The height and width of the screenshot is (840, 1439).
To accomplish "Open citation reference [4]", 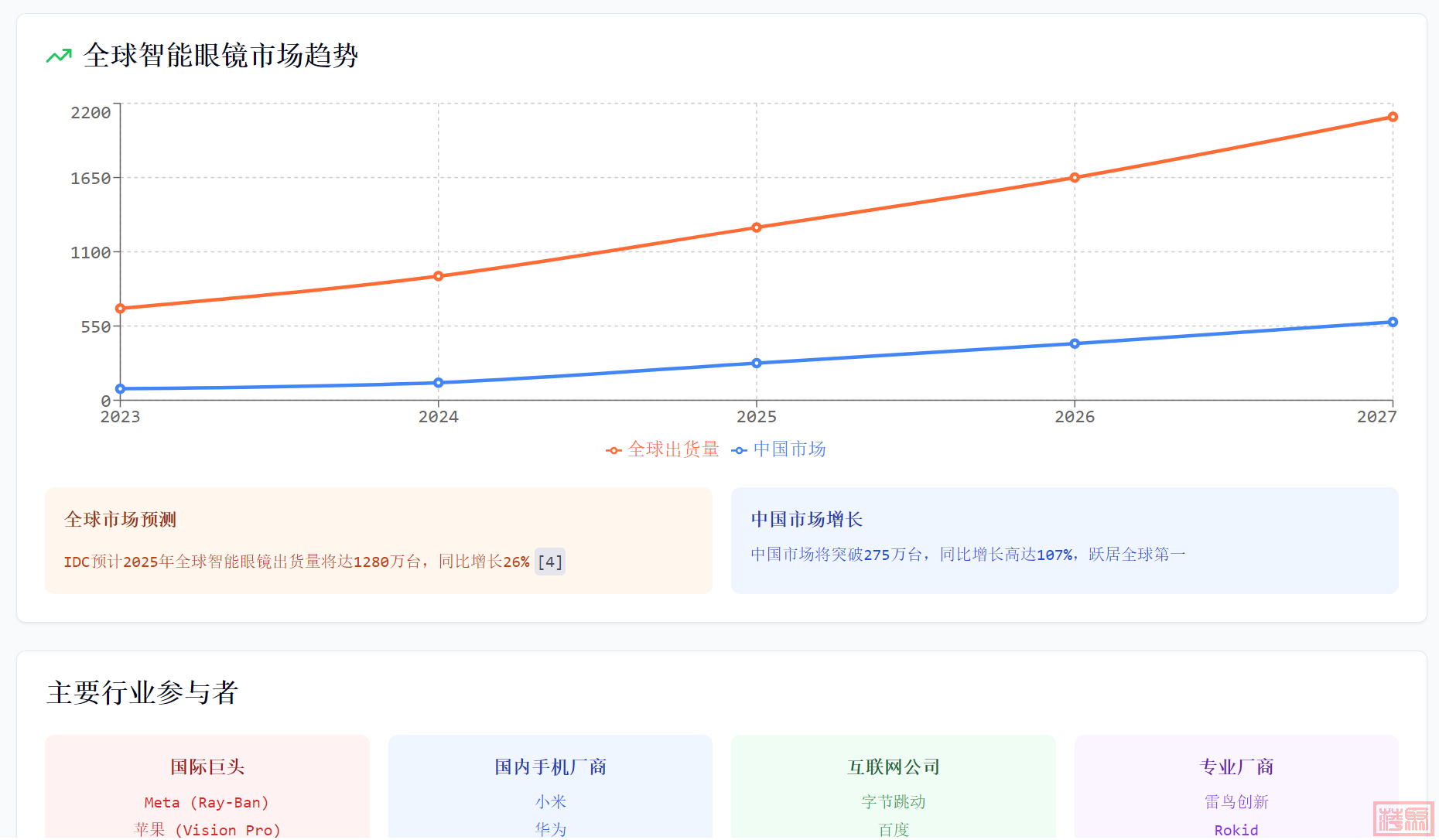I will coord(549,562).
